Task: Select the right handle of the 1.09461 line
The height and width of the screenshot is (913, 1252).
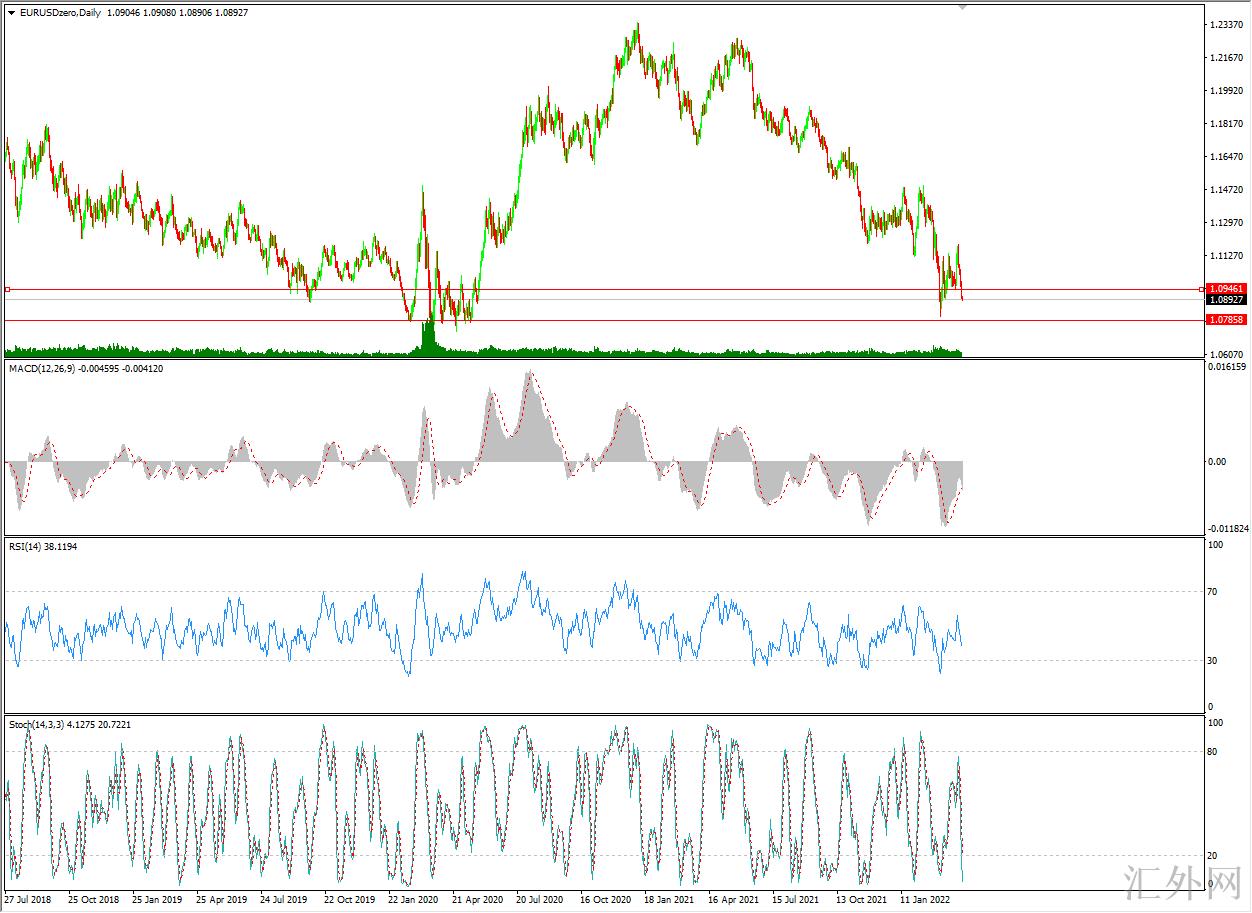Action: tap(1200, 289)
